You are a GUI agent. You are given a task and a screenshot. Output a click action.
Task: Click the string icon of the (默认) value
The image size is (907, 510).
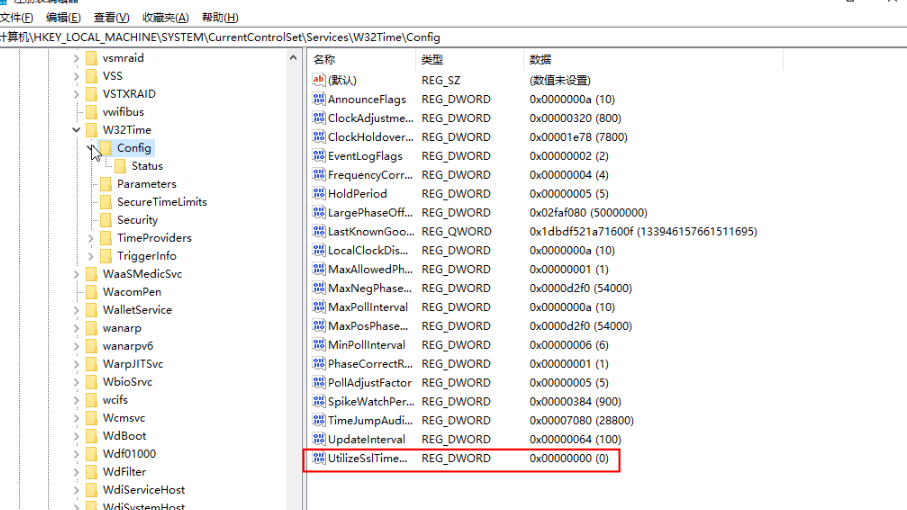coord(319,80)
